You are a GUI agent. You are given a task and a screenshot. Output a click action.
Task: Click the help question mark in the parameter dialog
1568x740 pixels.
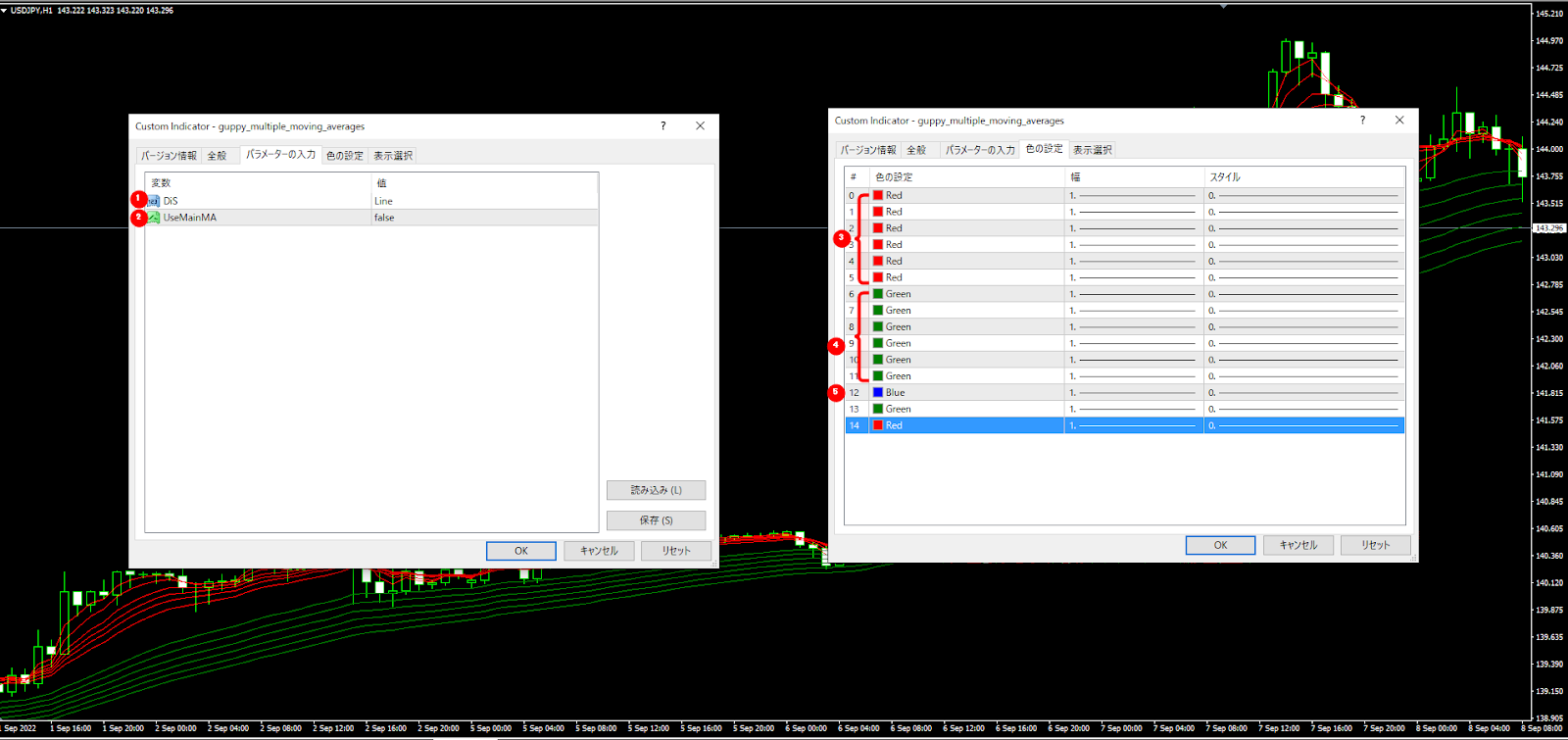pos(663,126)
